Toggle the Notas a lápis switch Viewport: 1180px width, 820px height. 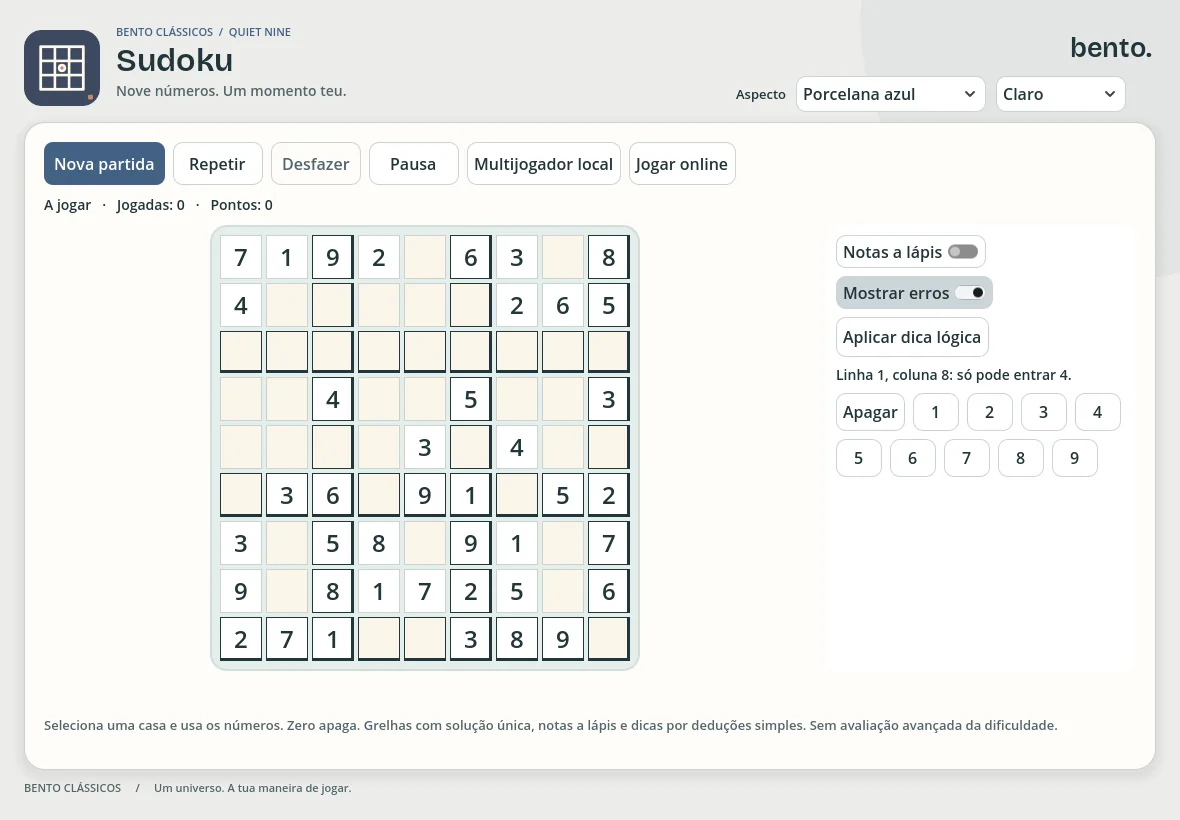(x=963, y=252)
